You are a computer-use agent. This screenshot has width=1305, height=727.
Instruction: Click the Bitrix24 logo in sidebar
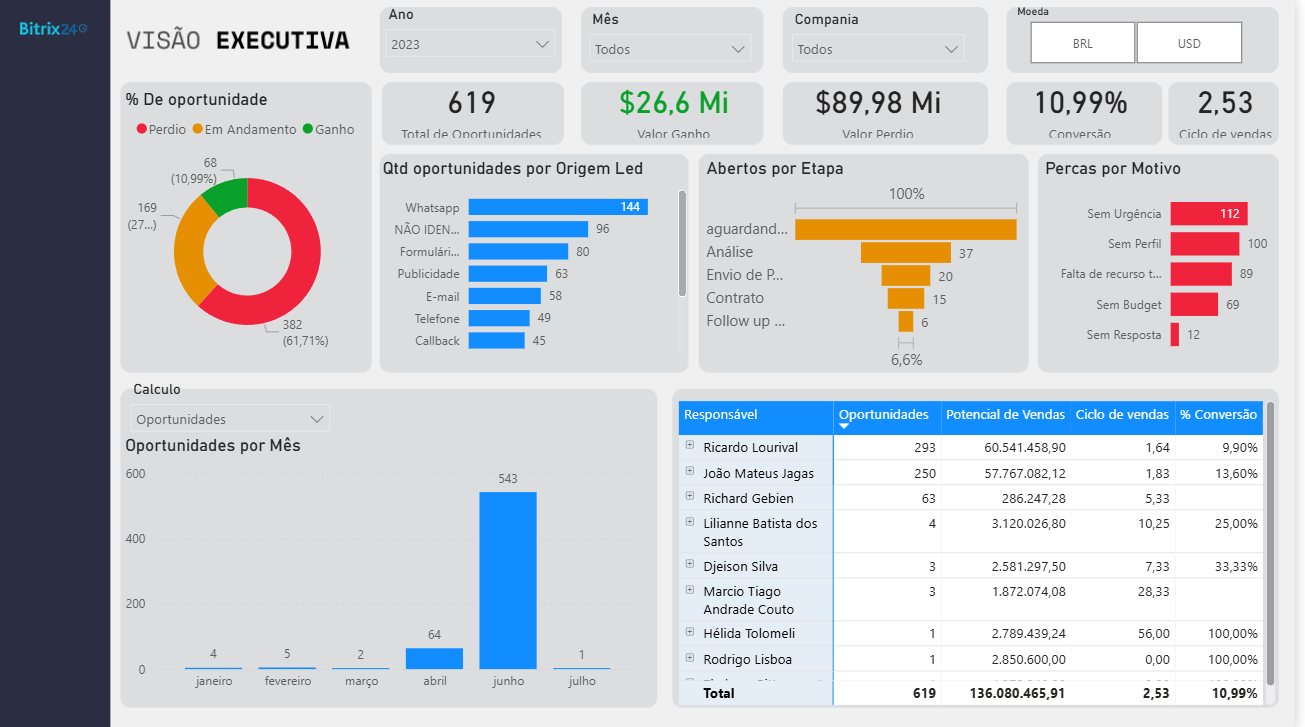pos(53,29)
